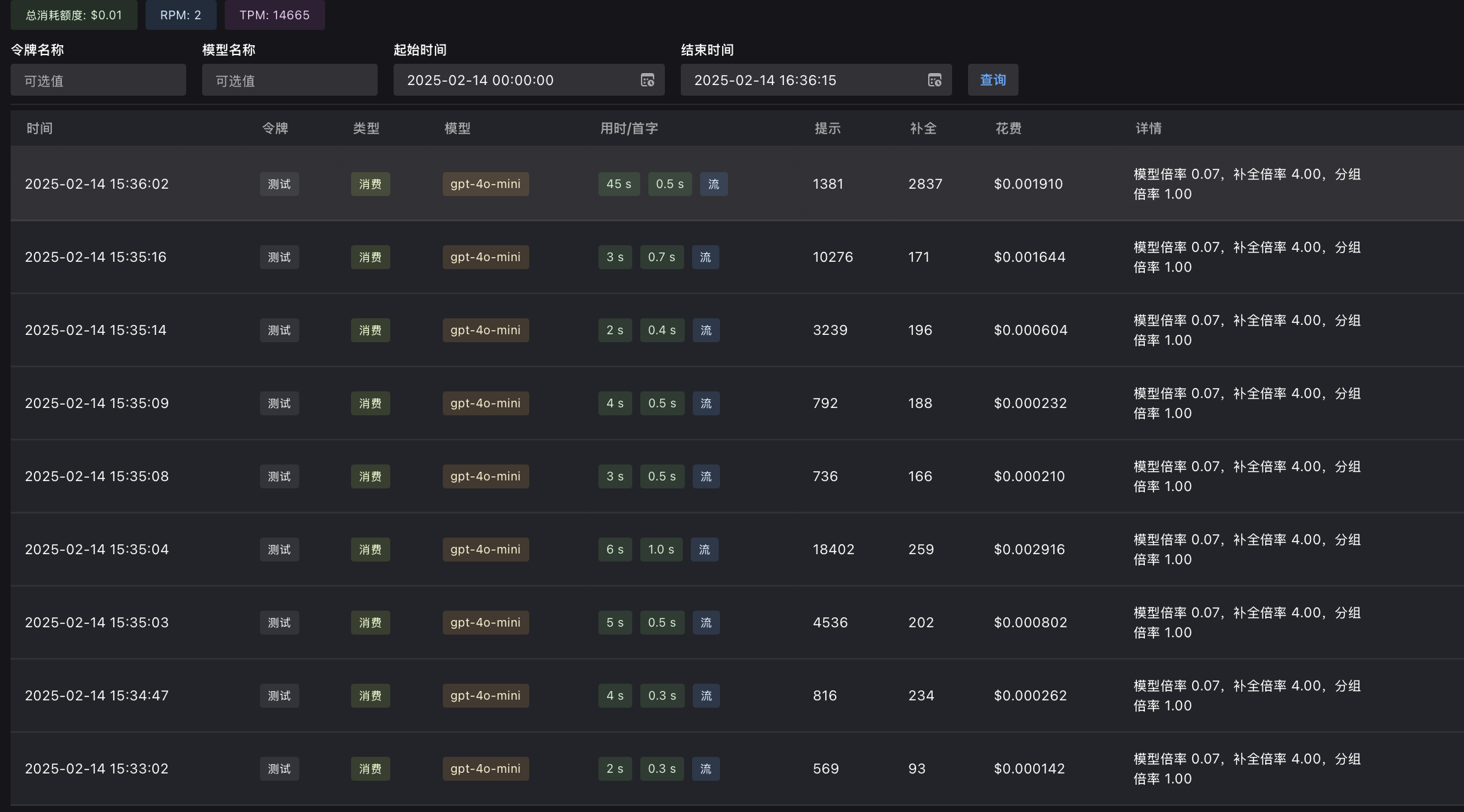Click the 6 s duration tag
This screenshot has width=1464, height=812.
click(615, 550)
